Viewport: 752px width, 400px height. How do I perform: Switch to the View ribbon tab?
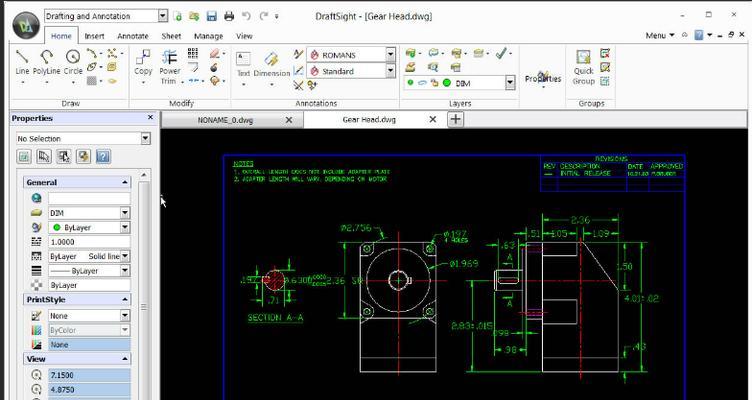[x=244, y=36]
